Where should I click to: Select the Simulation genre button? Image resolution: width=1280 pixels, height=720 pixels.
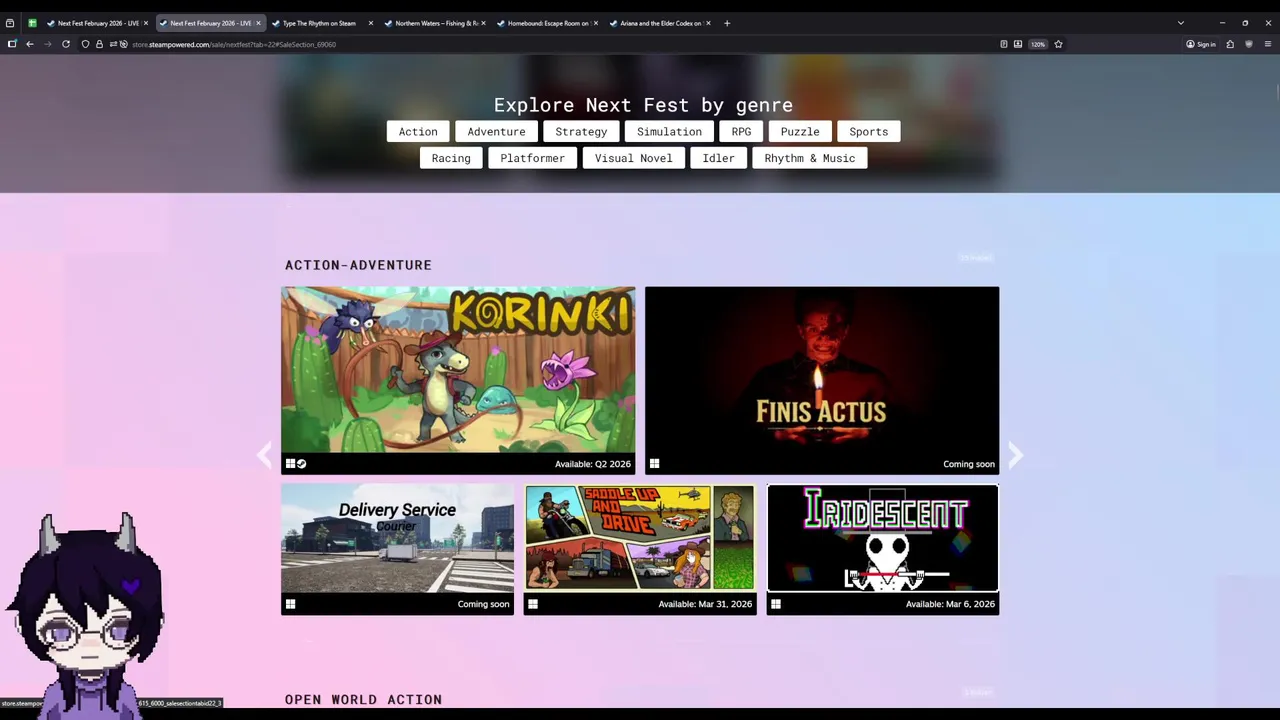(x=669, y=131)
